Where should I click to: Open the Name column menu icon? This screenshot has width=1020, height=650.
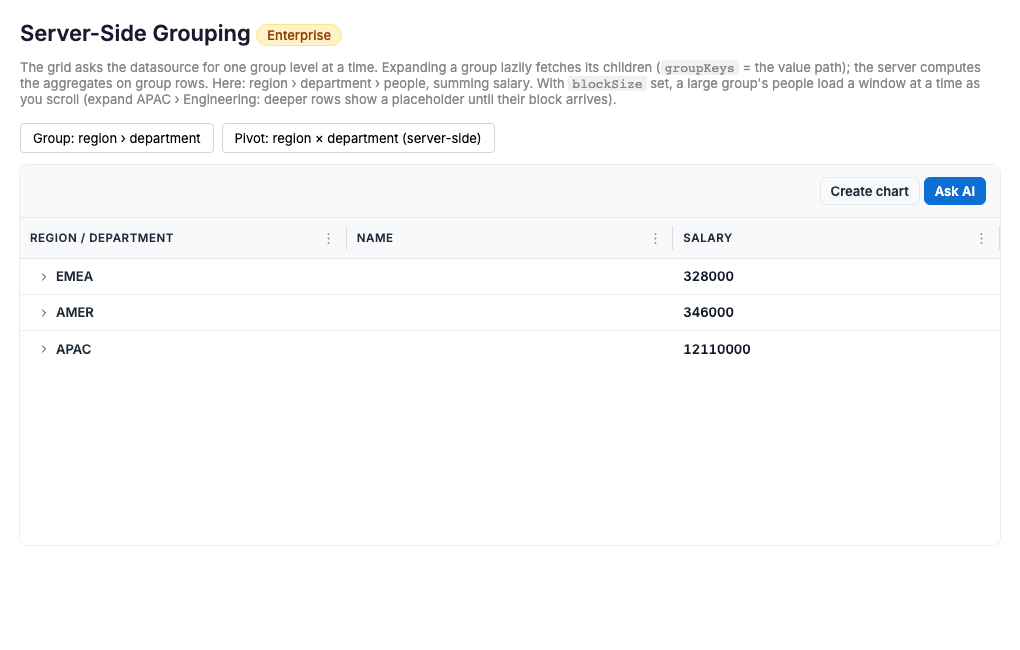point(655,238)
